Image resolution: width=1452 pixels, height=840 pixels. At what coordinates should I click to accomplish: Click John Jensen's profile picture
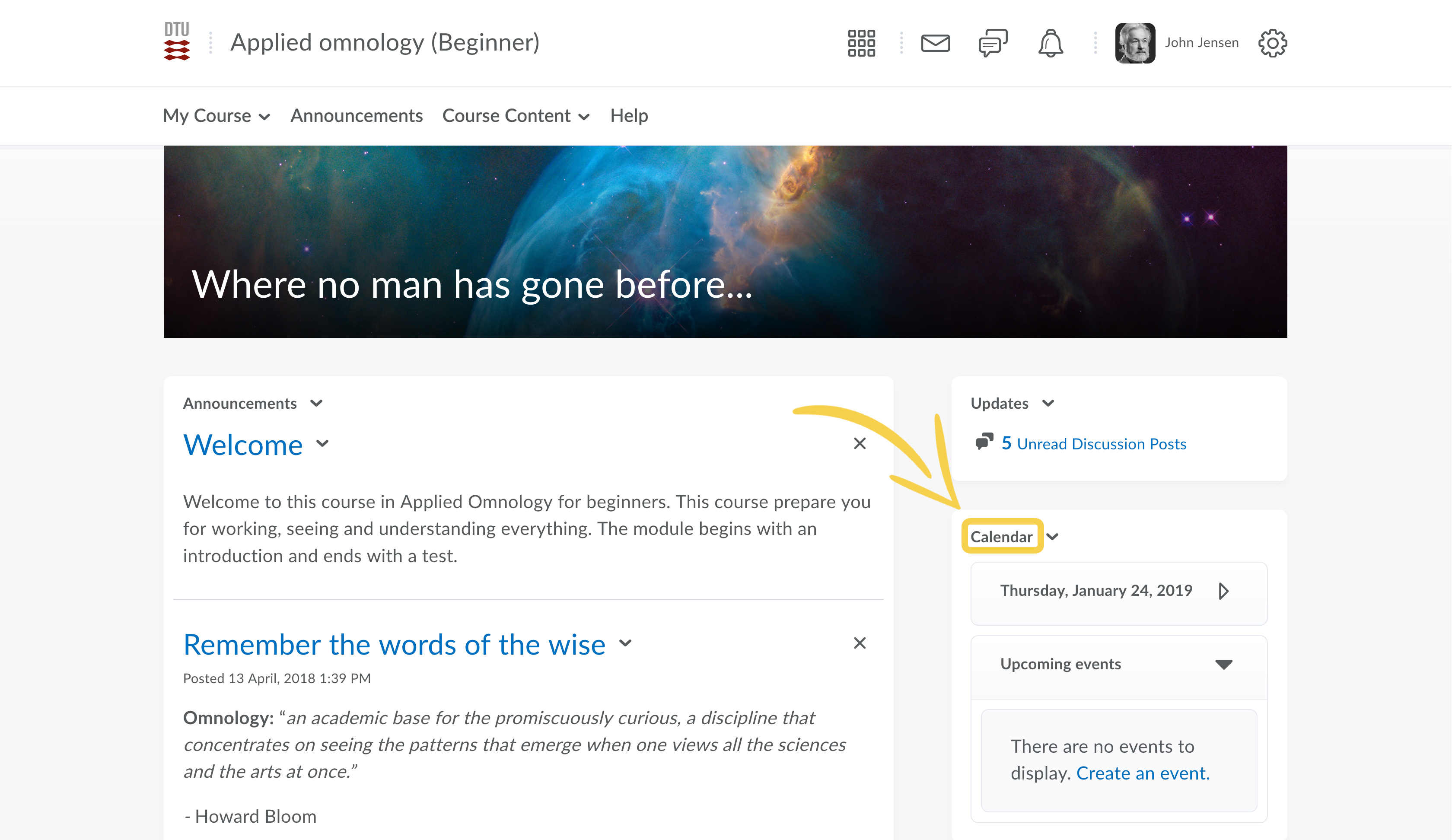pyautogui.click(x=1134, y=43)
